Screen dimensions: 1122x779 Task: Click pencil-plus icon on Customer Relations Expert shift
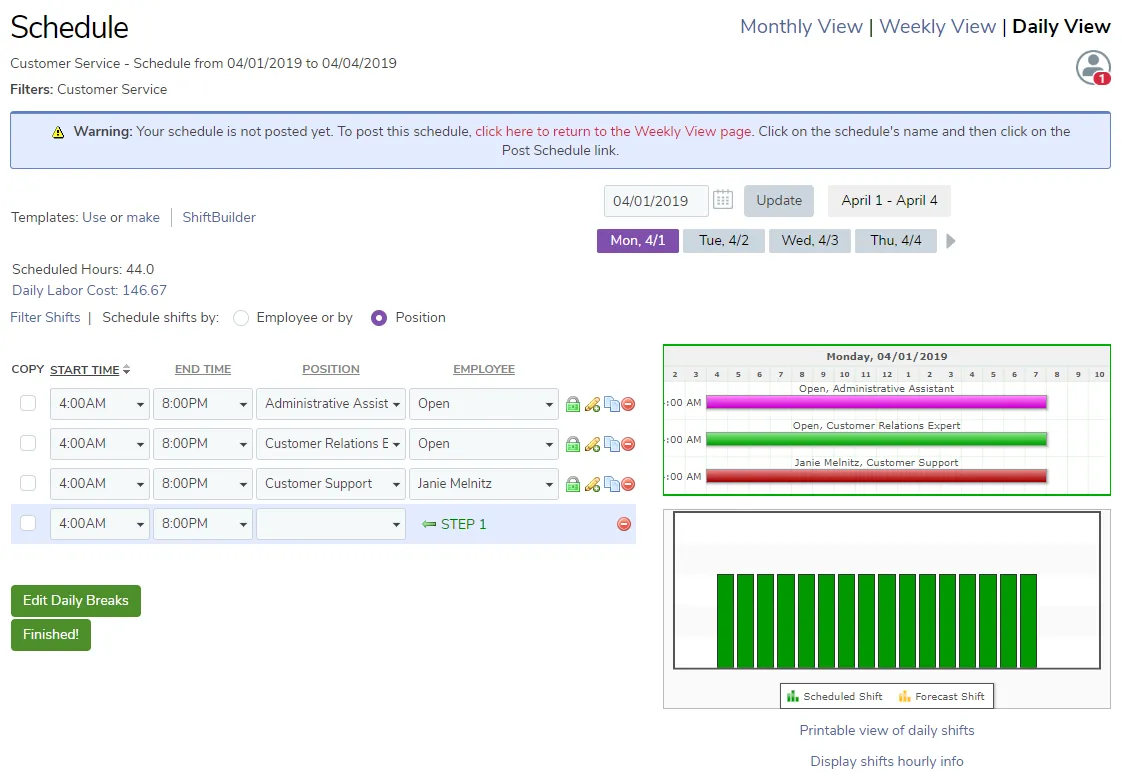(592, 444)
